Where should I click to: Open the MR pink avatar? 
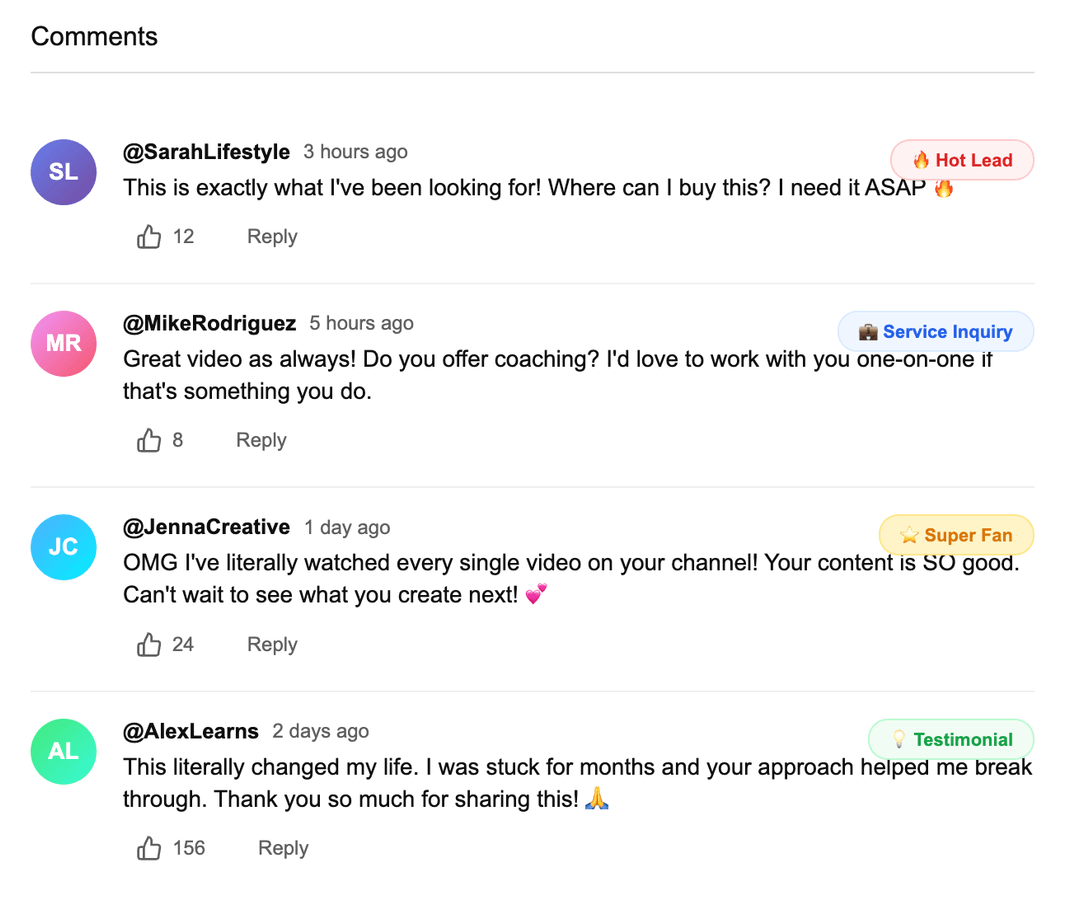(x=64, y=344)
